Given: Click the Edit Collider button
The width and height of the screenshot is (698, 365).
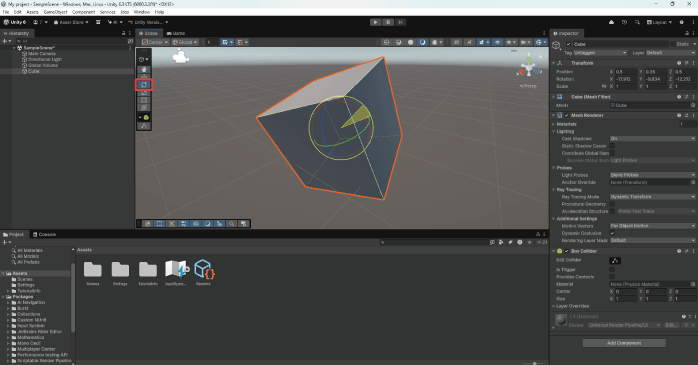Looking at the screenshot, I should [615, 261].
